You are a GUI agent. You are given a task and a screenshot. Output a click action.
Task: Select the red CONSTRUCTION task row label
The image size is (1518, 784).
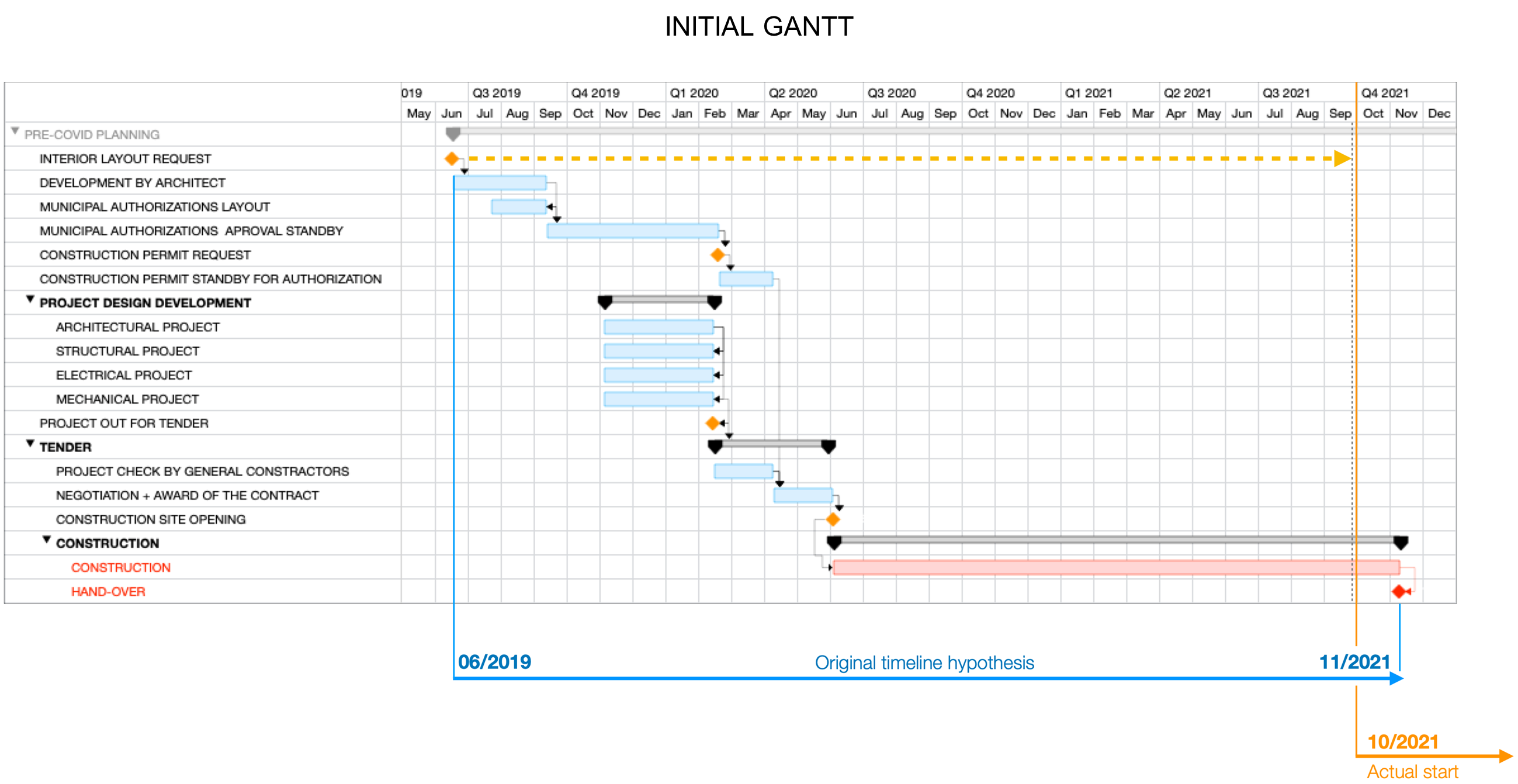click(x=121, y=567)
